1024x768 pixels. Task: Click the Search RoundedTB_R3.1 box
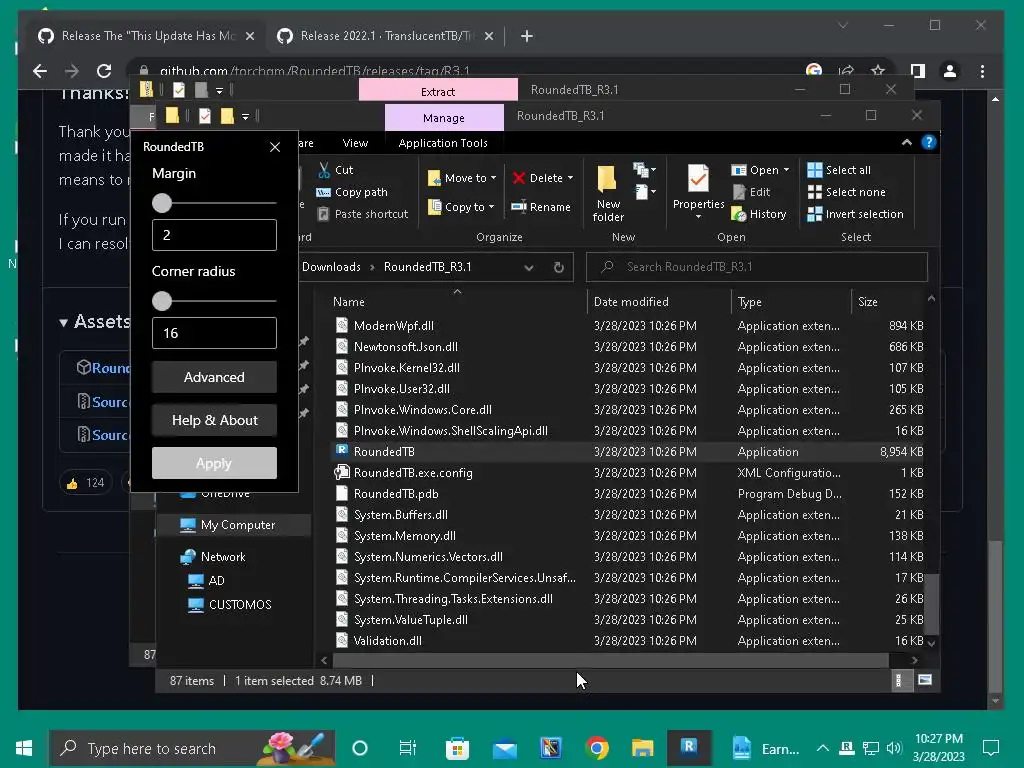tap(757, 267)
